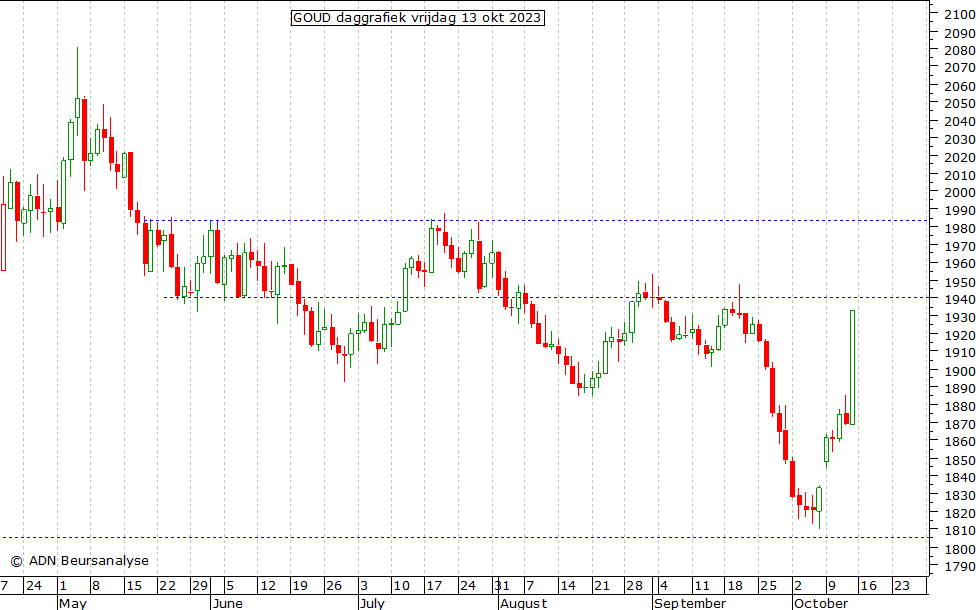Click date label 28 on the axis
Image resolution: width=980 pixels, height=610 pixels.
click(634, 586)
